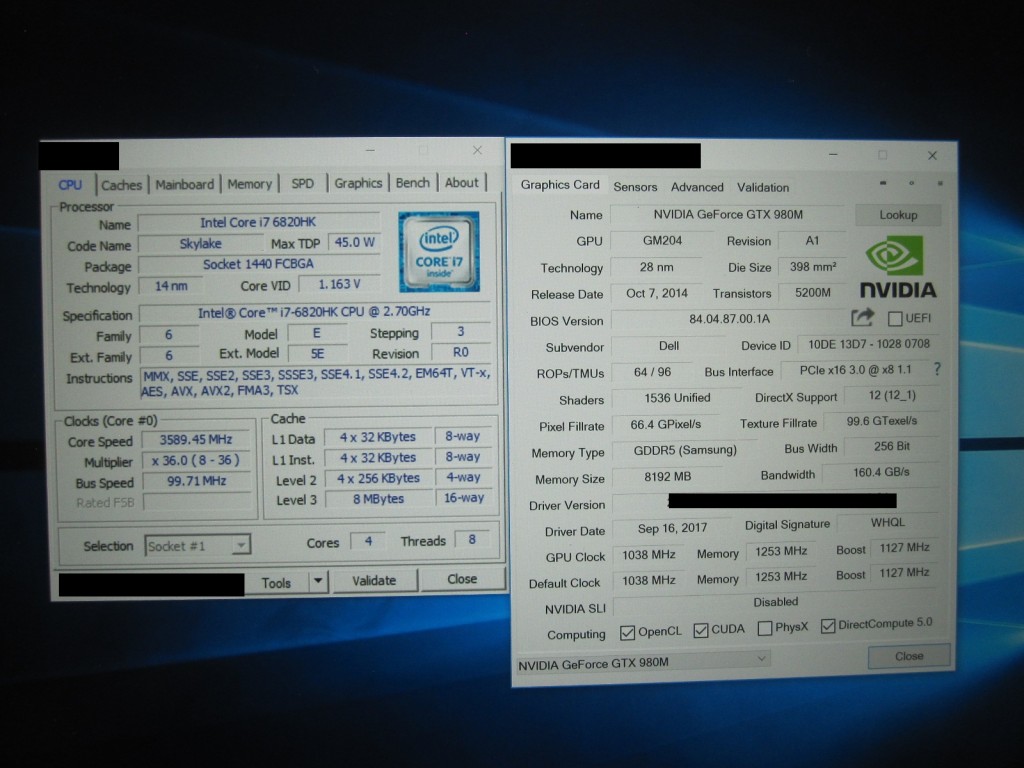The height and width of the screenshot is (768, 1024).
Task: Click the Bus Speed value 99.71 MHz
Action: [196, 481]
